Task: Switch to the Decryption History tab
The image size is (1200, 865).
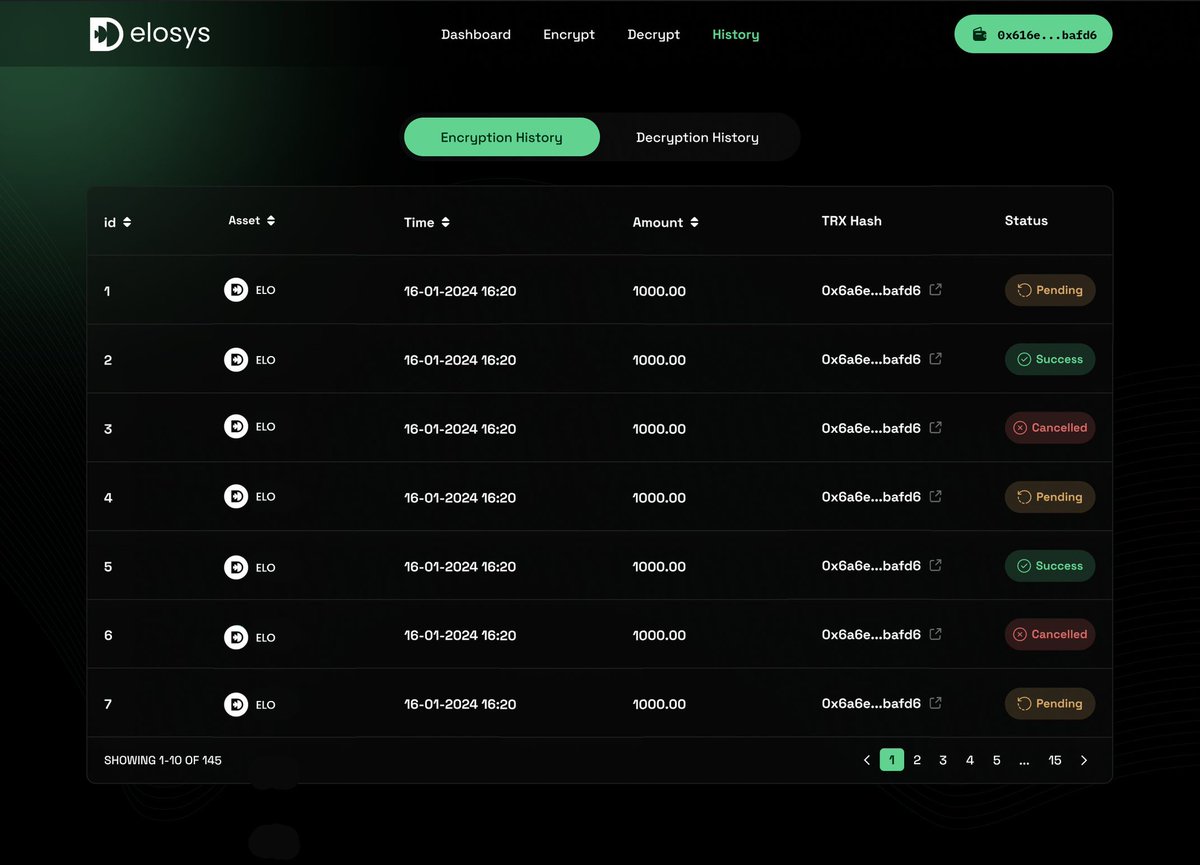Action: pos(697,137)
